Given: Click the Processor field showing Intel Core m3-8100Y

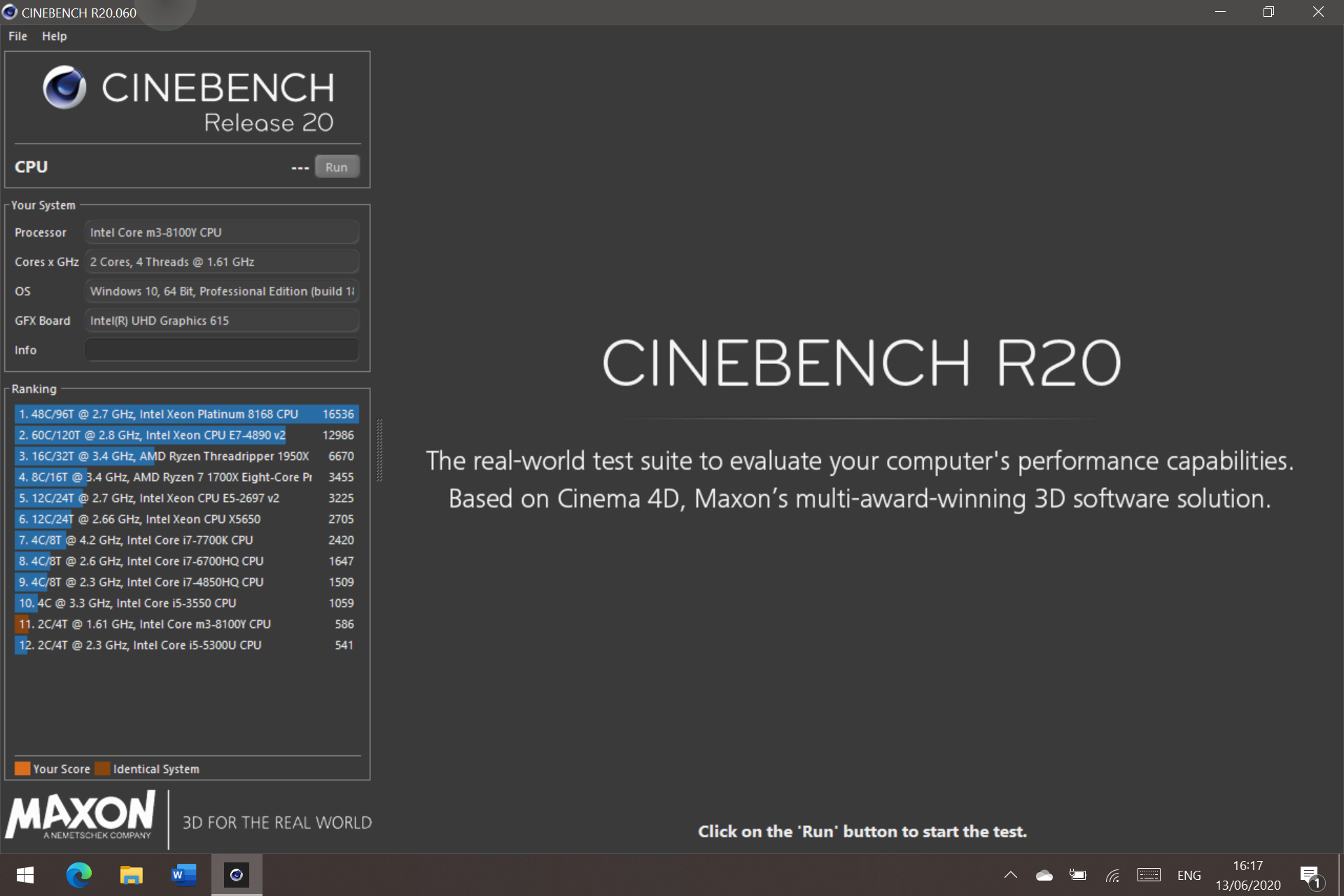Looking at the screenshot, I should click(x=222, y=232).
